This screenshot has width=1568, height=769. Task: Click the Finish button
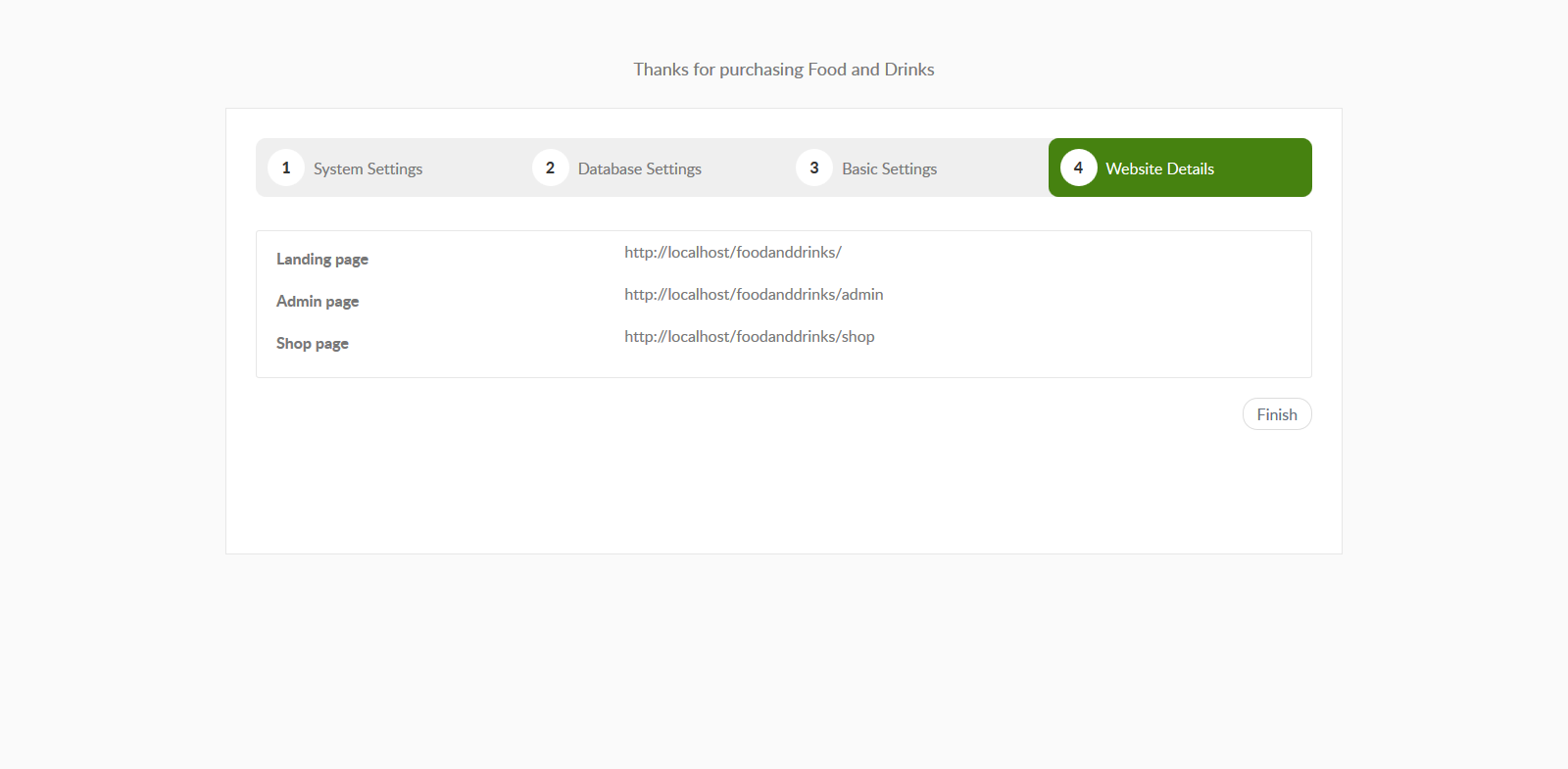(x=1277, y=414)
